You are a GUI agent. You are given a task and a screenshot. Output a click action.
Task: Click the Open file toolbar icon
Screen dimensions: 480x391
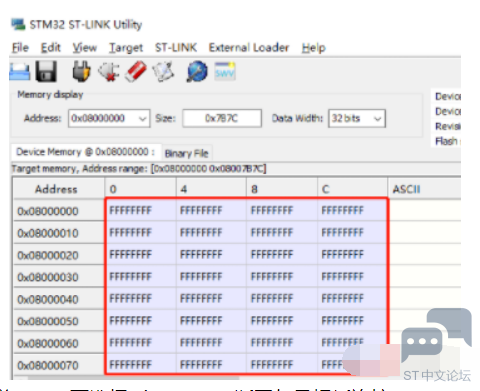tap(19, 72)
